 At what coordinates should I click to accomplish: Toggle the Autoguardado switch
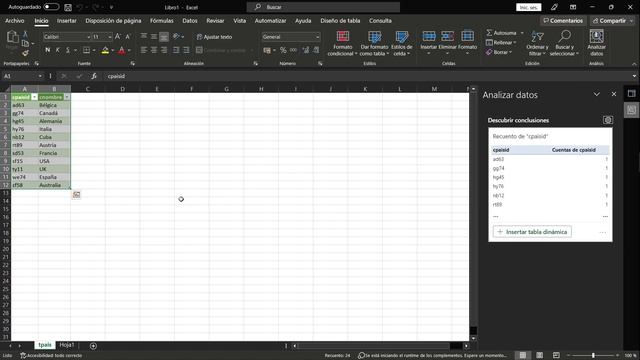(x=51, y=7)
